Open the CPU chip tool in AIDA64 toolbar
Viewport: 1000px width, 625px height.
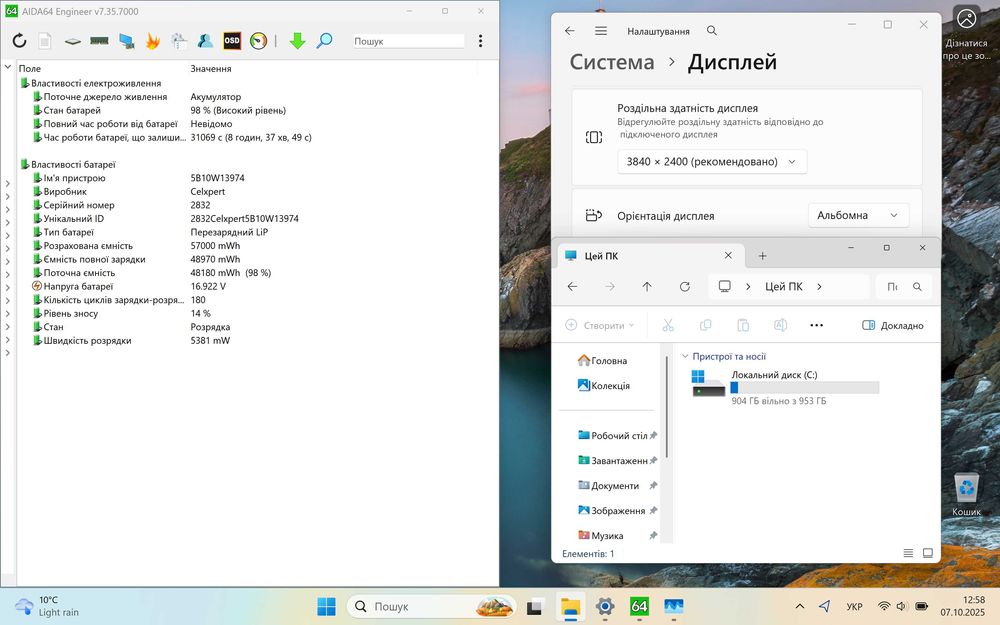[73, 41]
